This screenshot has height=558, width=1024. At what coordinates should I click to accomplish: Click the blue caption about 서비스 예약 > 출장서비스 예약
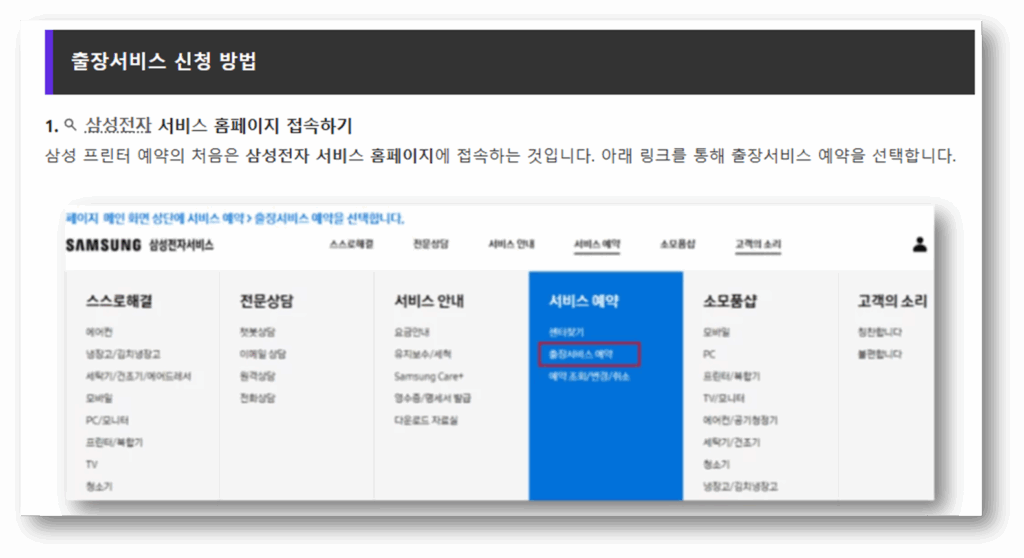point(235,218)
